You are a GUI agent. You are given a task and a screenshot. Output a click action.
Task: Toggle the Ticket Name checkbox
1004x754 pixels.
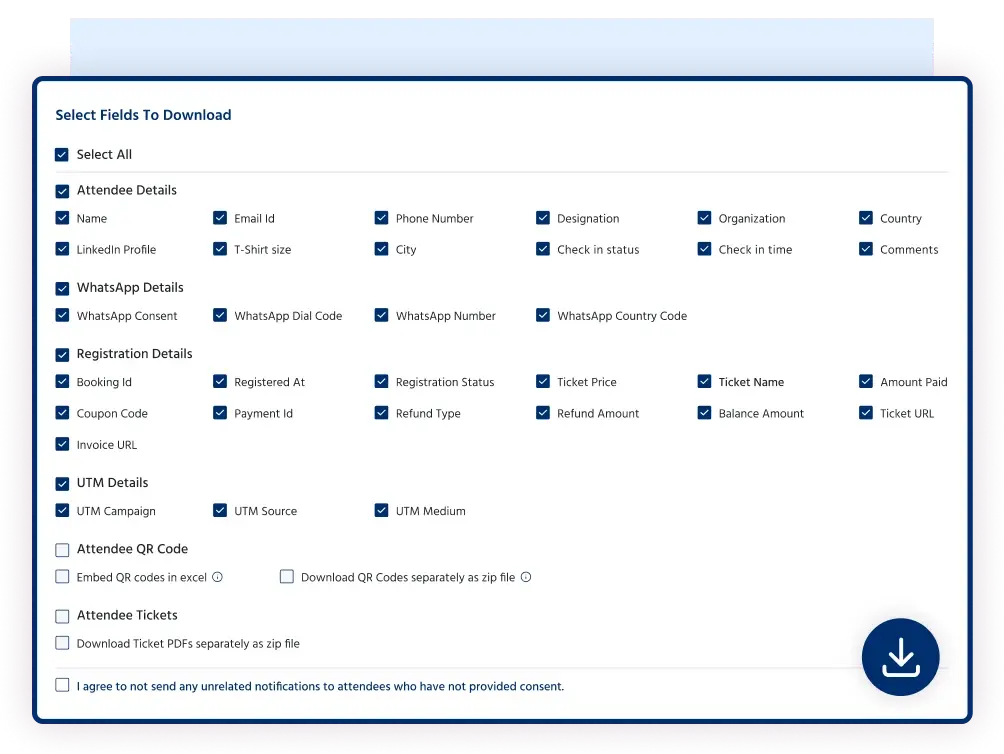click(x=704, y=381)
